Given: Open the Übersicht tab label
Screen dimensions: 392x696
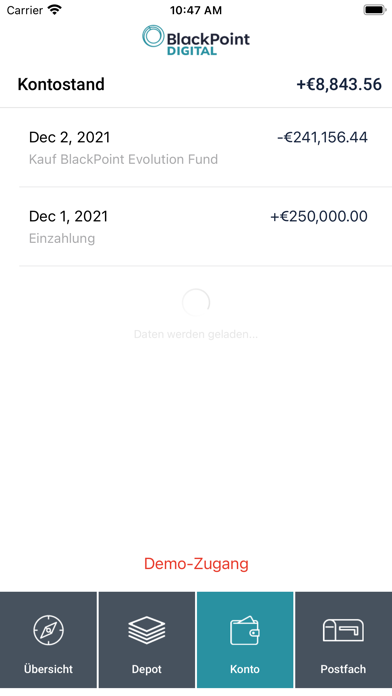Looking at the screenshot, I should [x=48, y=669].
